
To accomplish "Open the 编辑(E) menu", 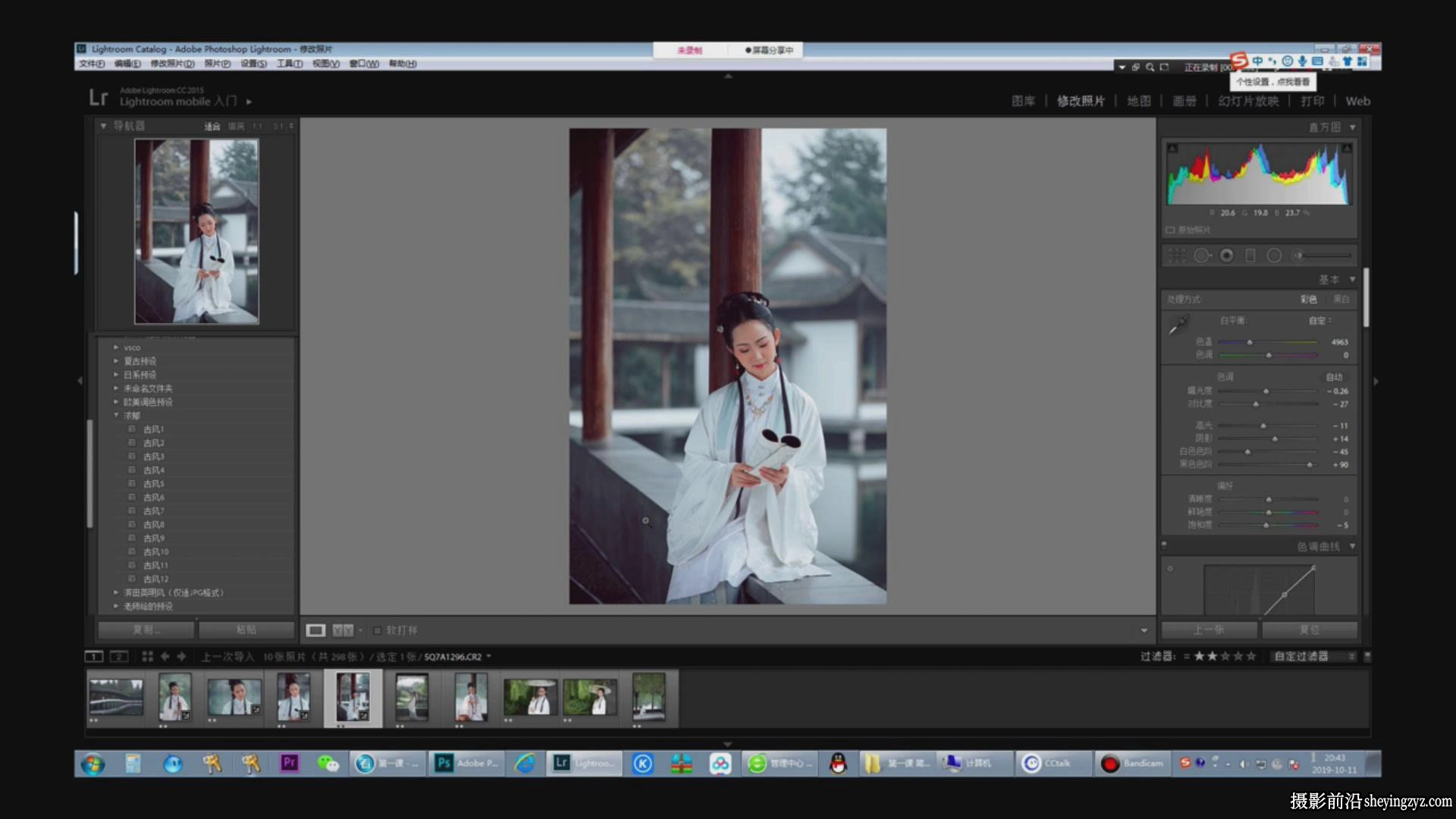I will point(127,64).
